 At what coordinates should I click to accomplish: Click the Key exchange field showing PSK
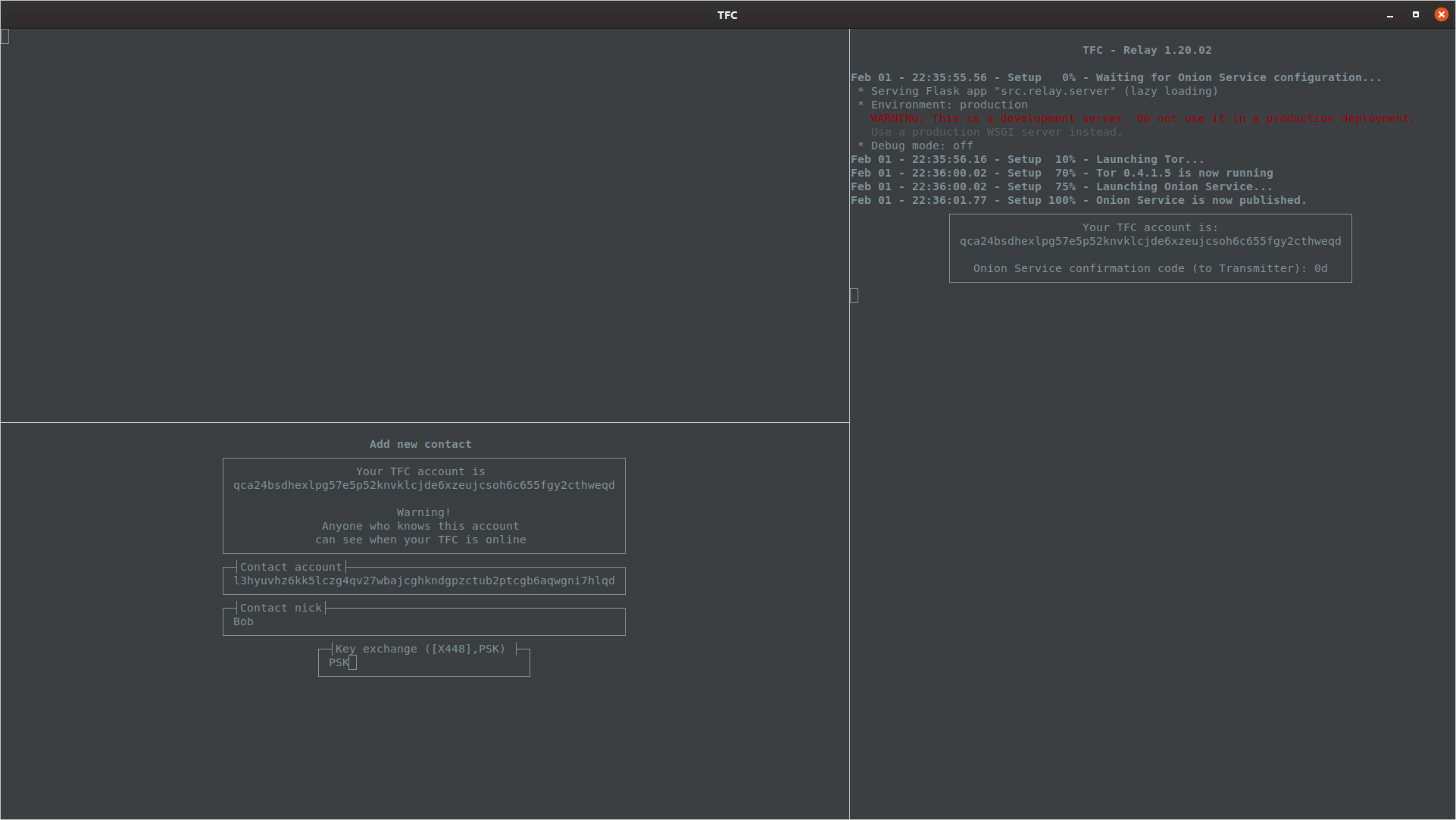click(x=423, y=662)
